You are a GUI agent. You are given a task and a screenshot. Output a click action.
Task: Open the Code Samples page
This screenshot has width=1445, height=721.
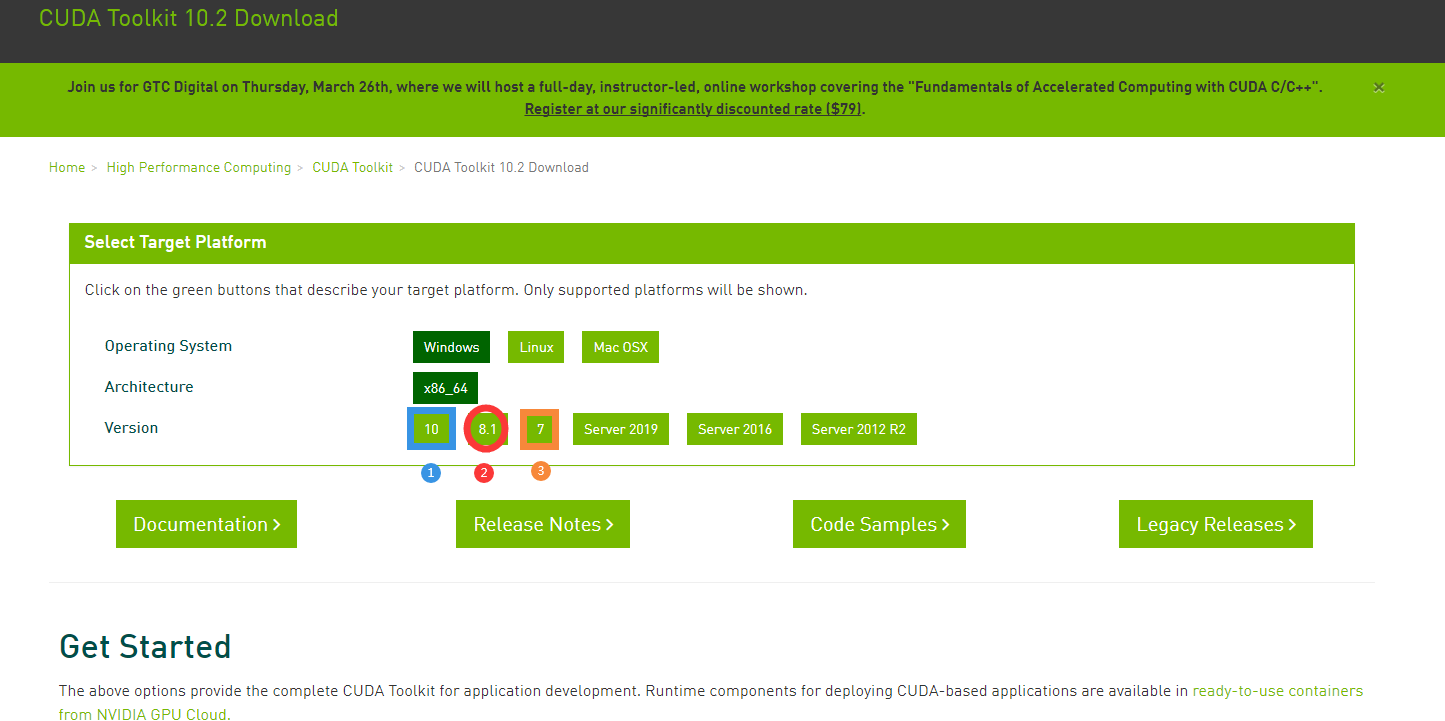[x=879, y=524]
